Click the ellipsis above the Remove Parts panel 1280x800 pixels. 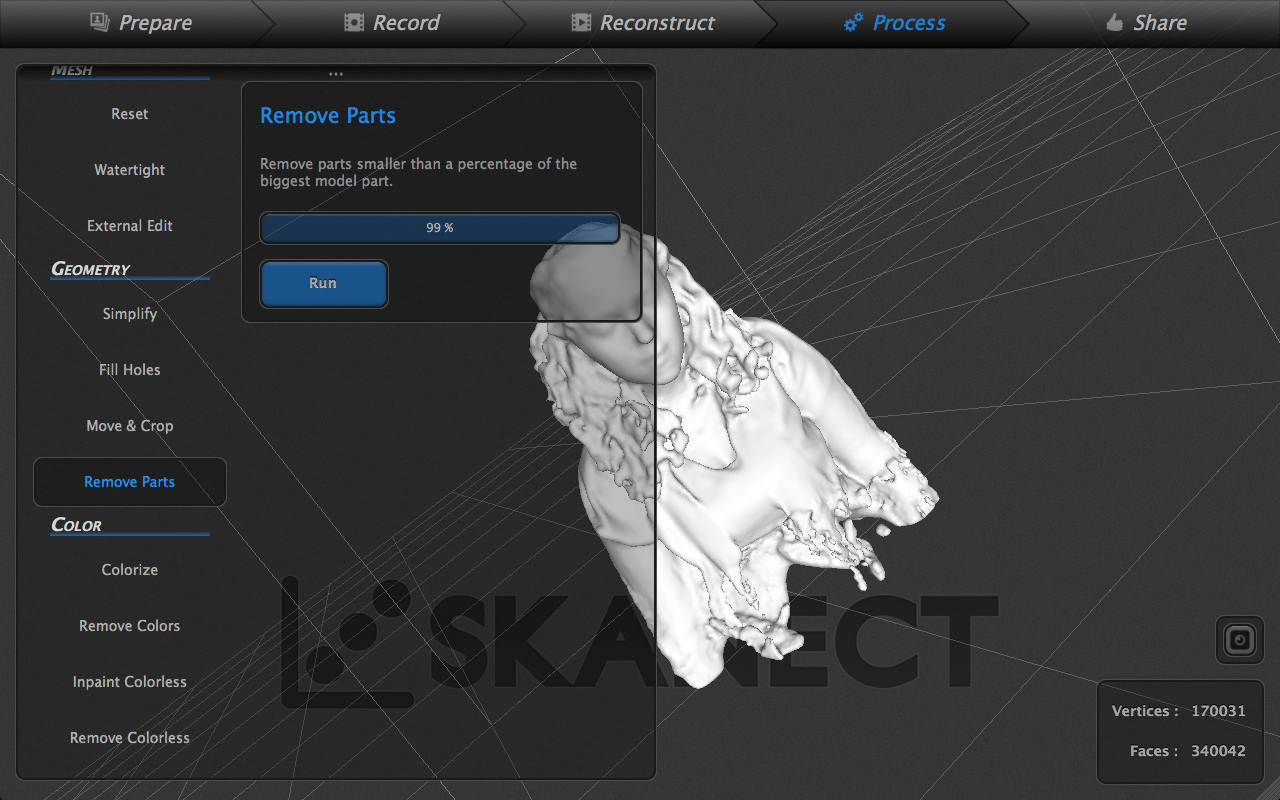(x=335, y=71)
